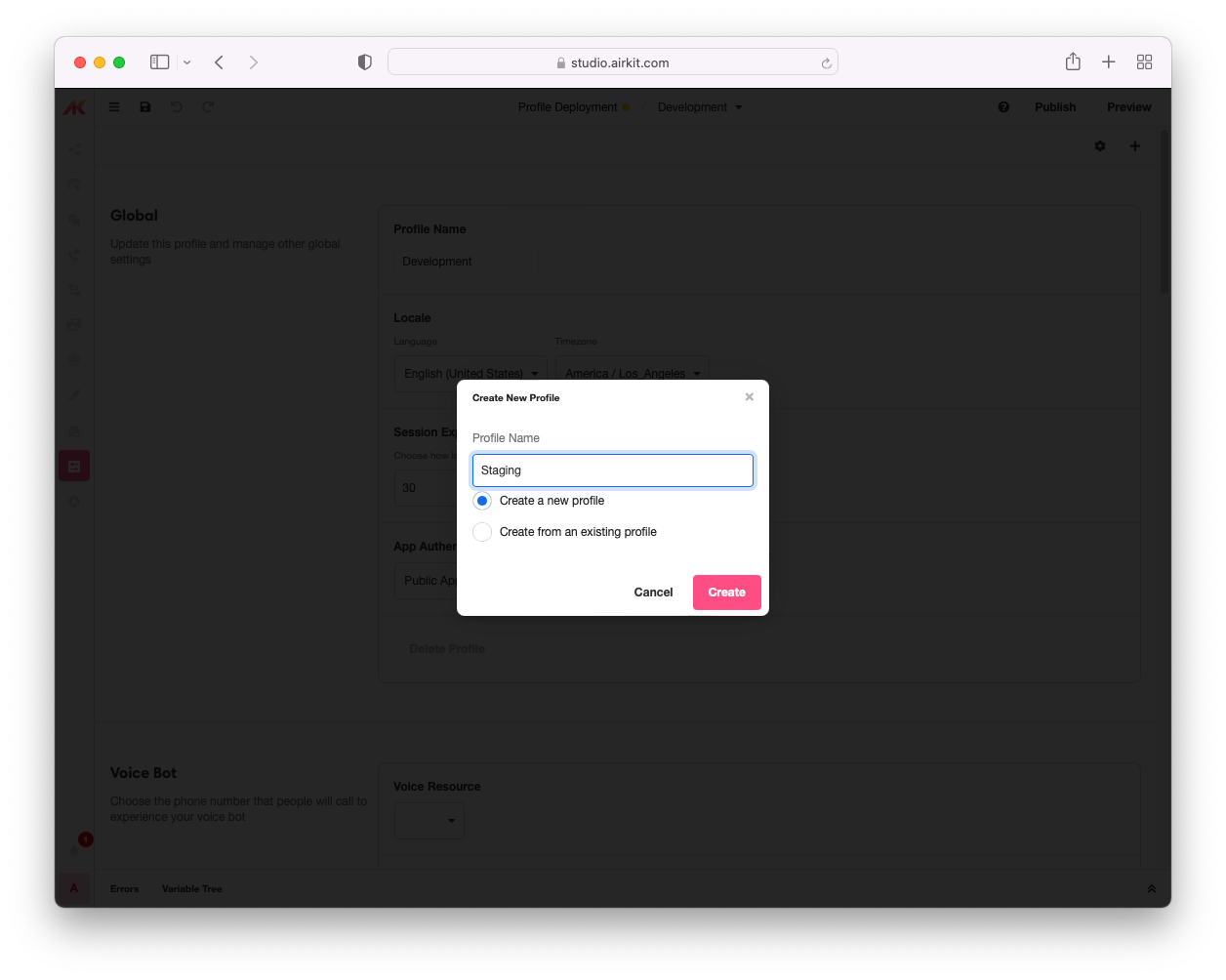Click the active settings sliders sidebar icon

pyautogui.click(x=74, y=466)
